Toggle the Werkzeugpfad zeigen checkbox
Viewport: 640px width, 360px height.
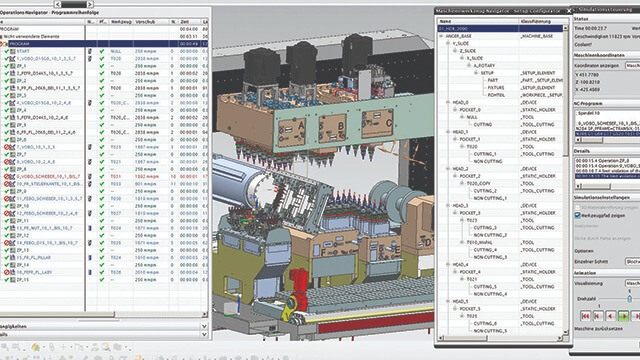click(x=577, y=216)
